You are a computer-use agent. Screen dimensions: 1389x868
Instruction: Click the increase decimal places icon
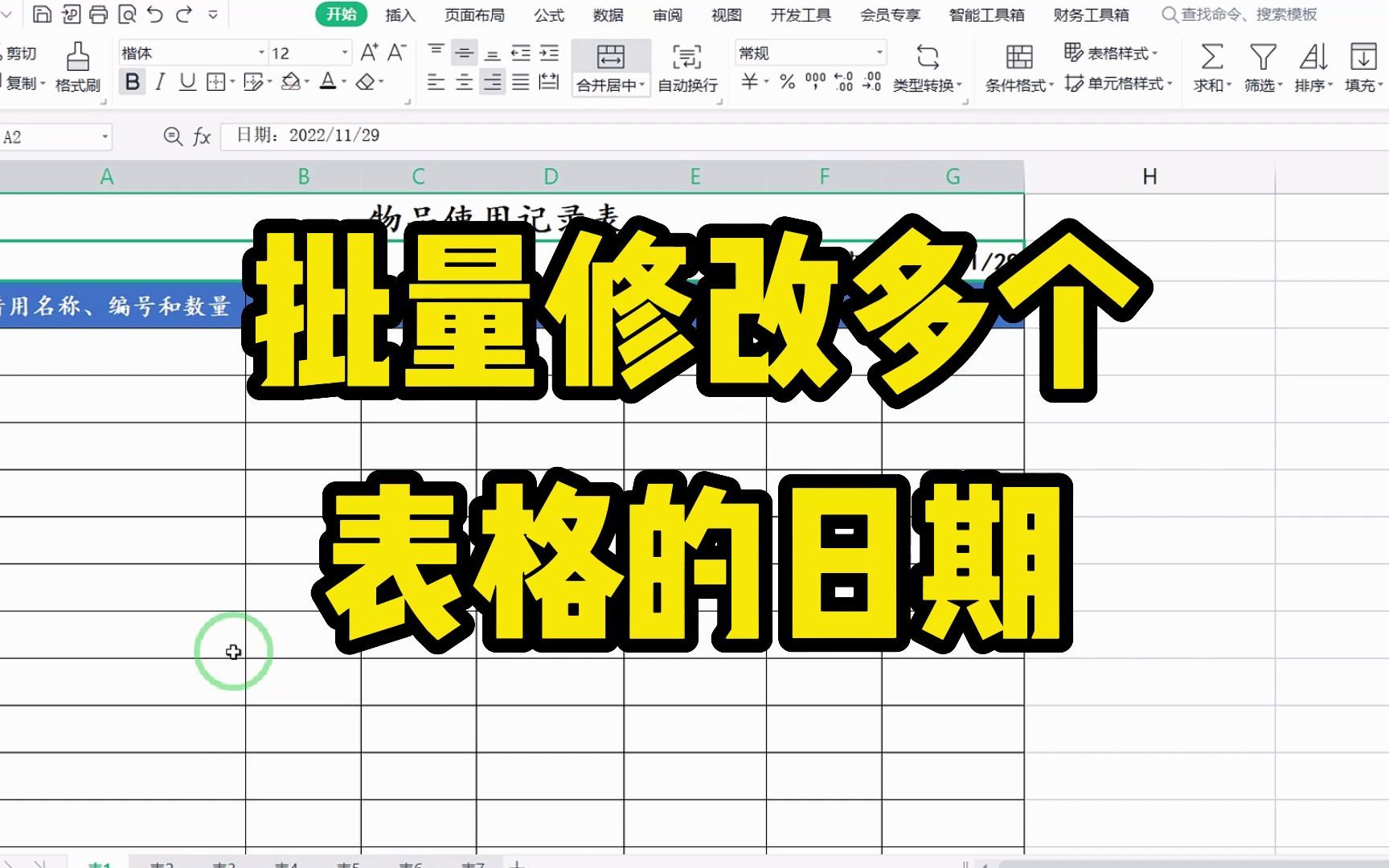[843, 82]
